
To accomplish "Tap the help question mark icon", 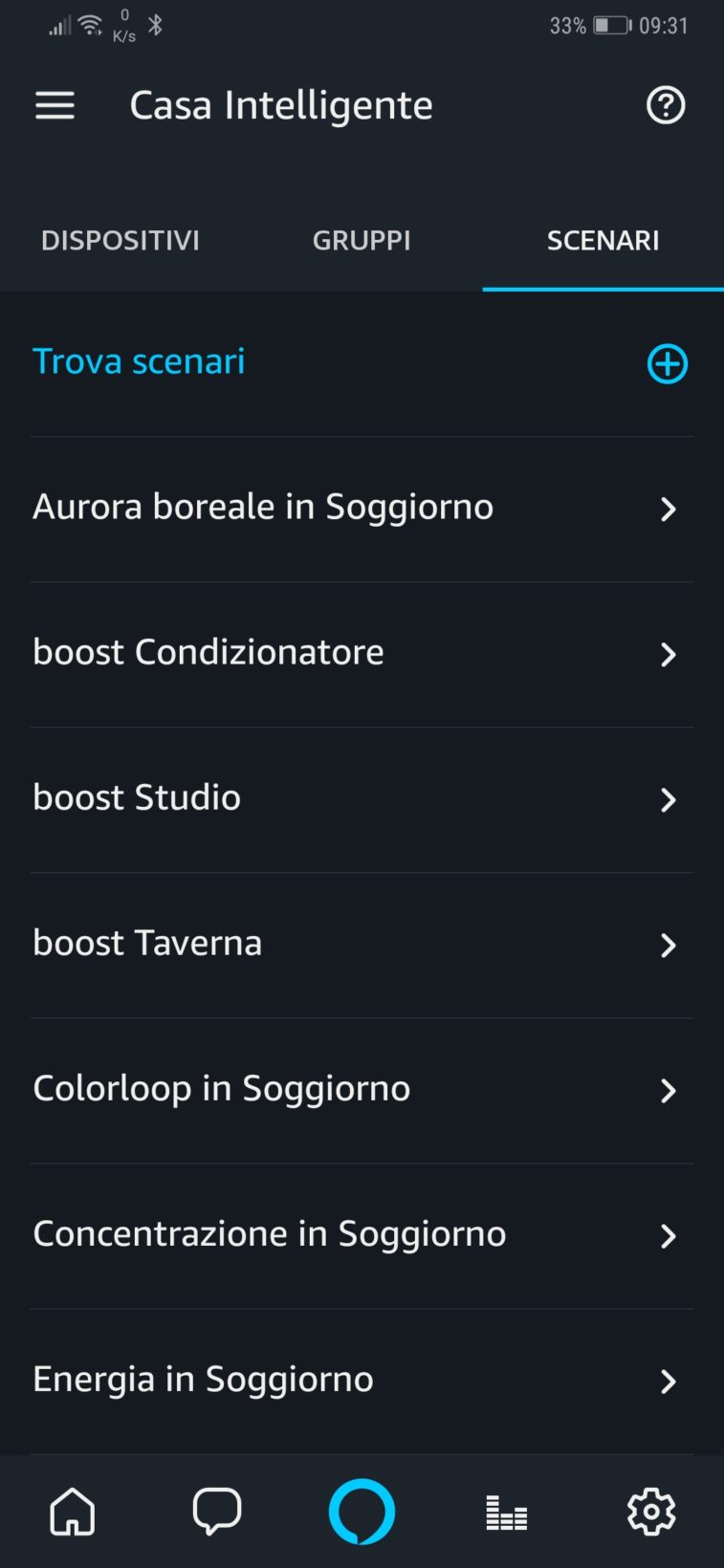I will coord(666,105).
